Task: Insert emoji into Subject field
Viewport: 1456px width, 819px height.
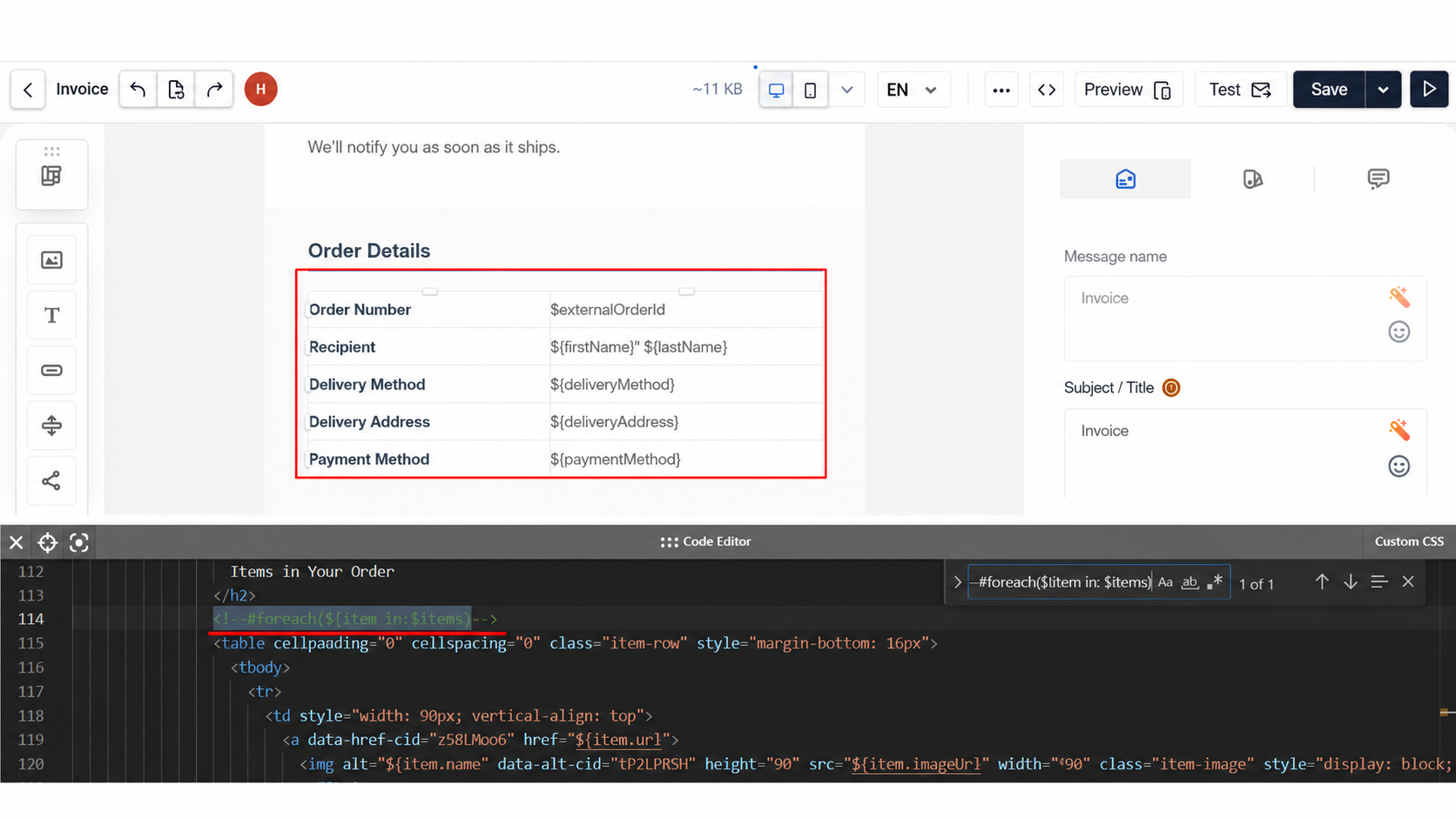Action: (x=1399, y=467)
